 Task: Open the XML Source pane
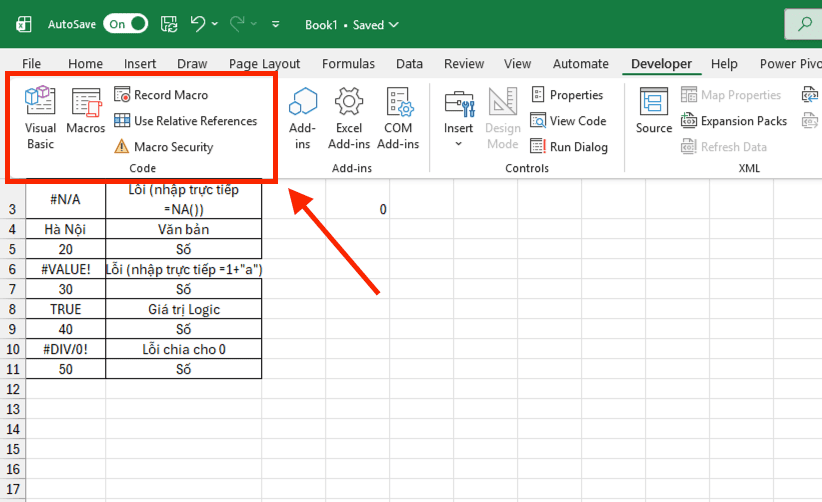(x=654, y=112)
